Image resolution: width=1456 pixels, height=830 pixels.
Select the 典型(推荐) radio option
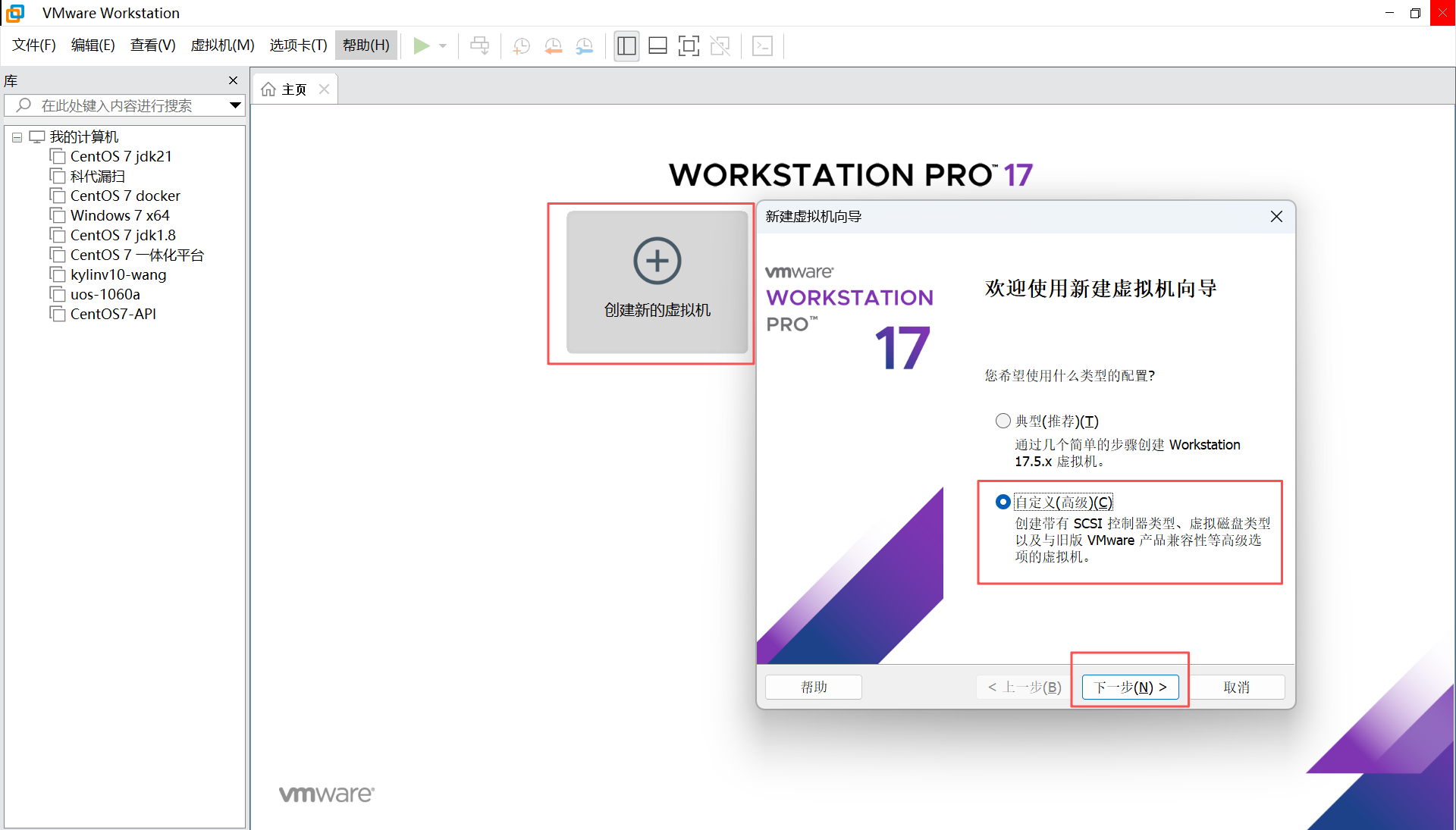point(1003,421)
